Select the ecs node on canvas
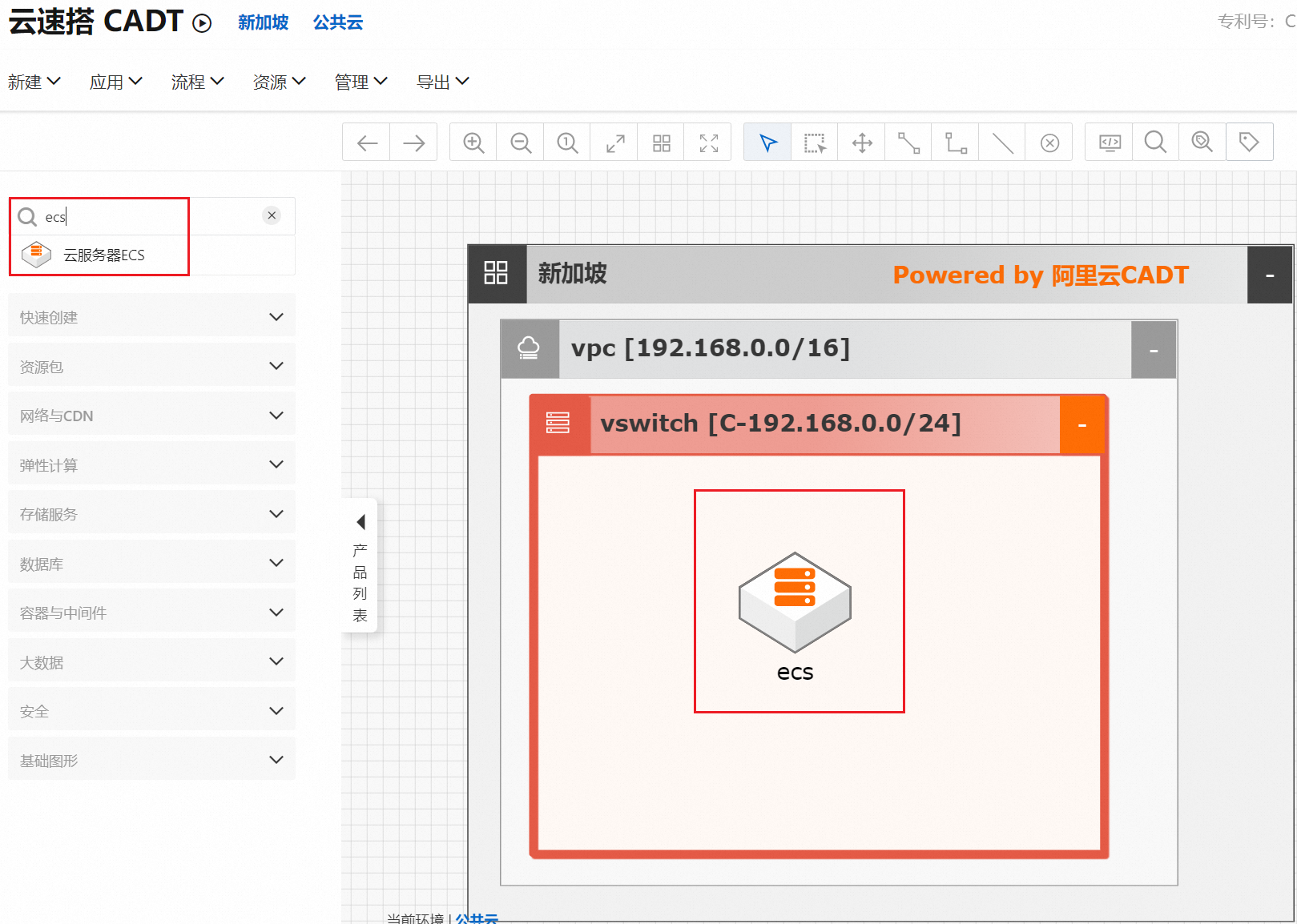This screenshot has height=924, width=1297. (x=795, y=615)
